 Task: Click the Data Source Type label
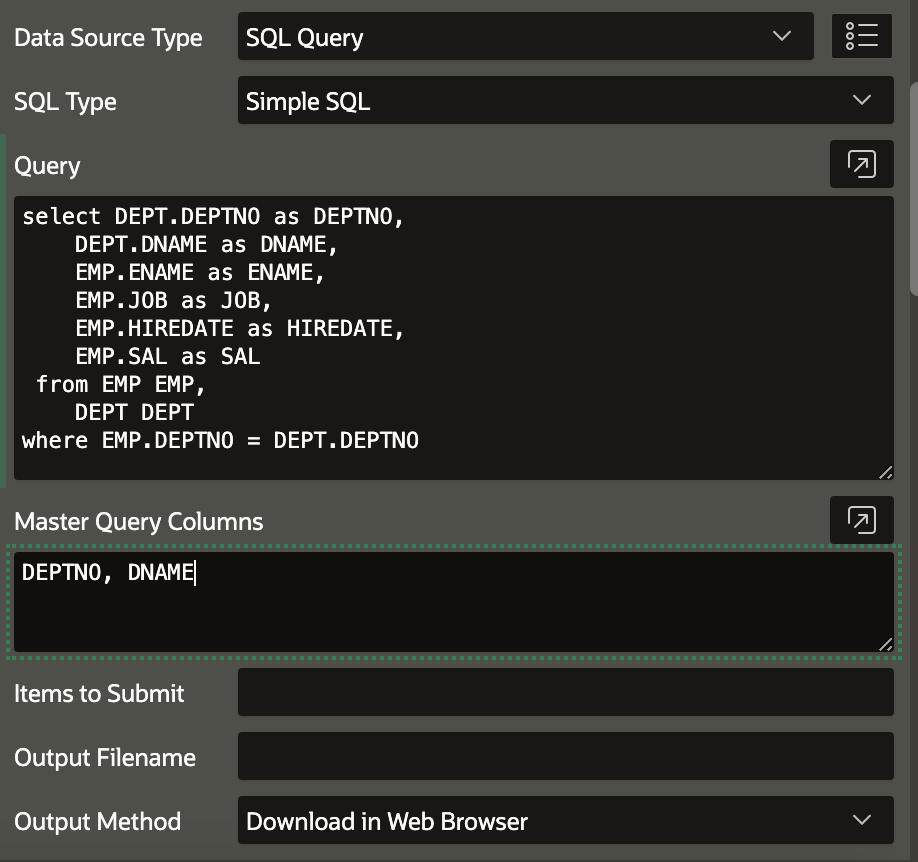108,38
